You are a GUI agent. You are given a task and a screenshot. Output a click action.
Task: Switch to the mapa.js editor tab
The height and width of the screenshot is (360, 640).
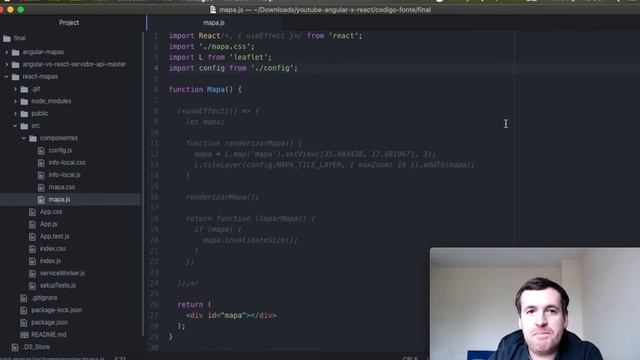click(213, 23)
